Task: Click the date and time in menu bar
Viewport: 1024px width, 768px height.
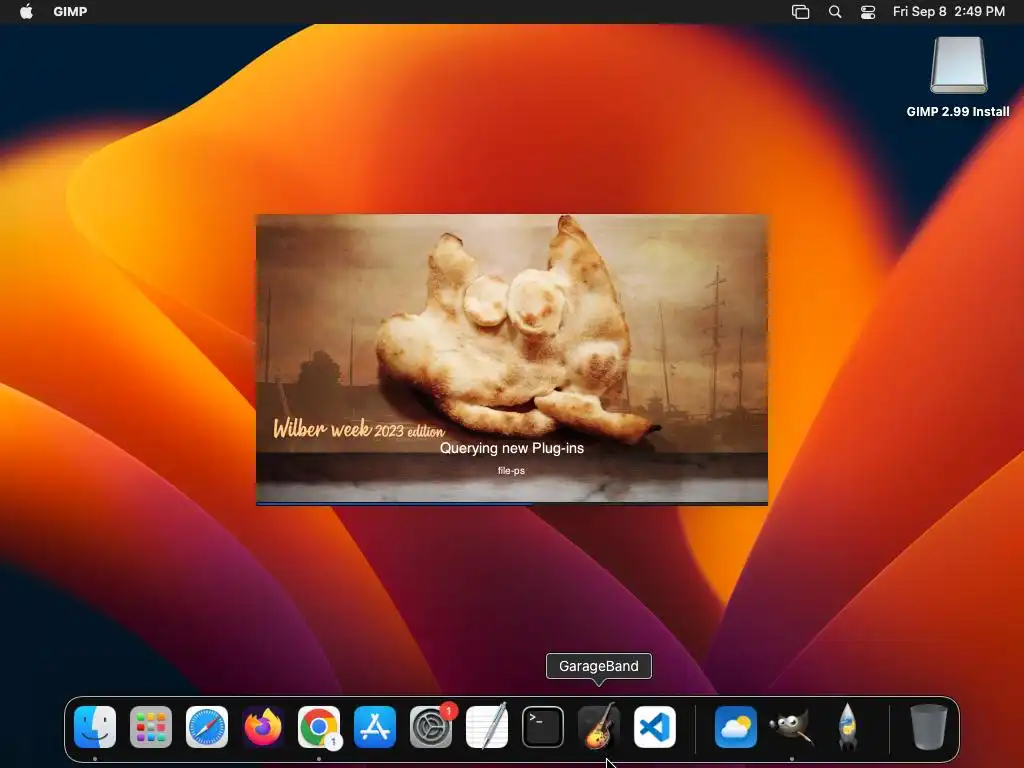Action: 949,12
